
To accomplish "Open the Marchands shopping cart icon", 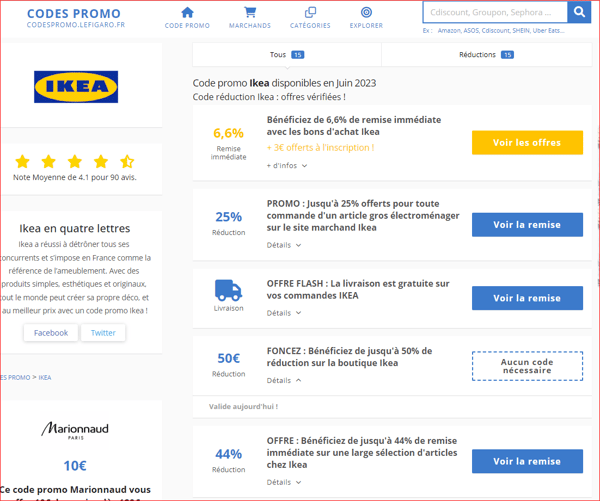I will [250, 13].
